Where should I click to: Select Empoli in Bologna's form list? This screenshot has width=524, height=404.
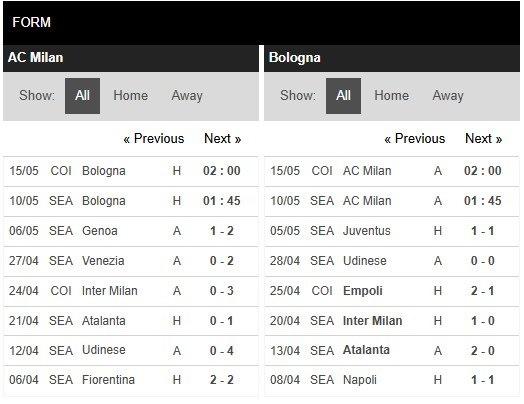[x=363, y=291]
